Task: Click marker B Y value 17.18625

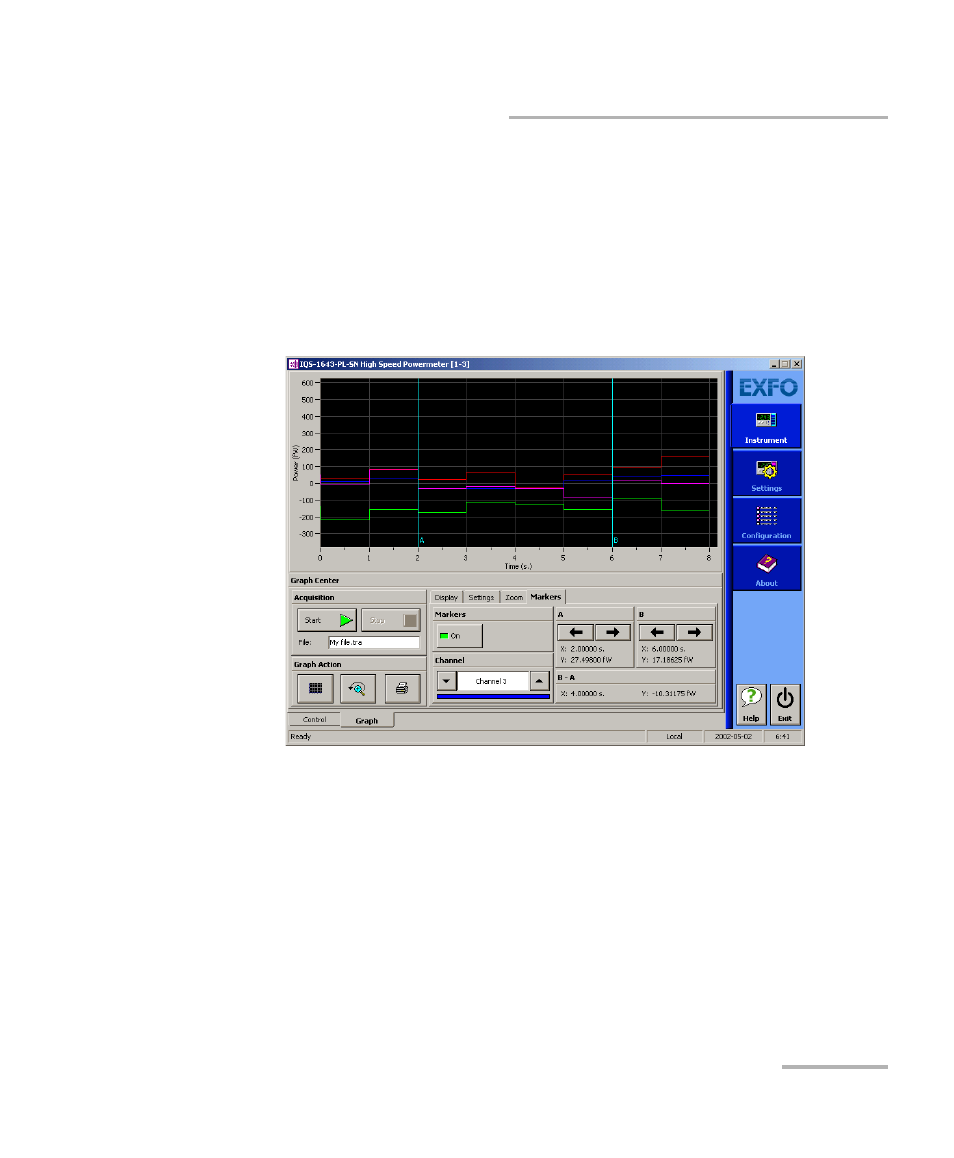Action: 668,659
